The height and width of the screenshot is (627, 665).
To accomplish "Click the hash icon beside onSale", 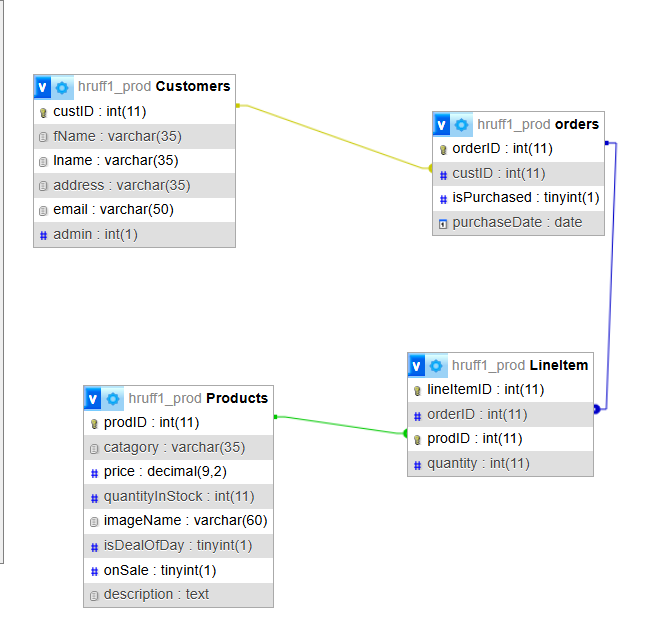I will 95,571.
